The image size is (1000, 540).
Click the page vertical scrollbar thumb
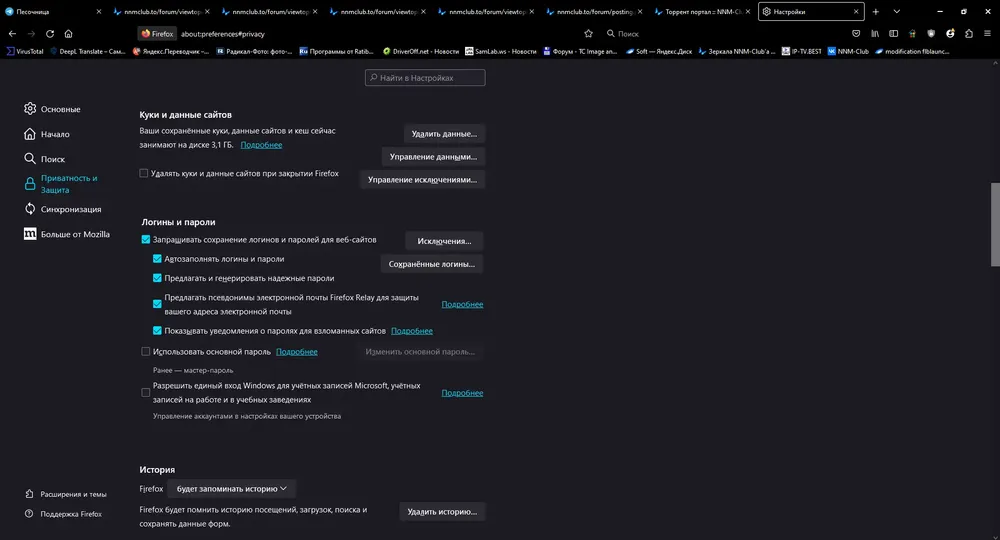(x=995, y=224)
